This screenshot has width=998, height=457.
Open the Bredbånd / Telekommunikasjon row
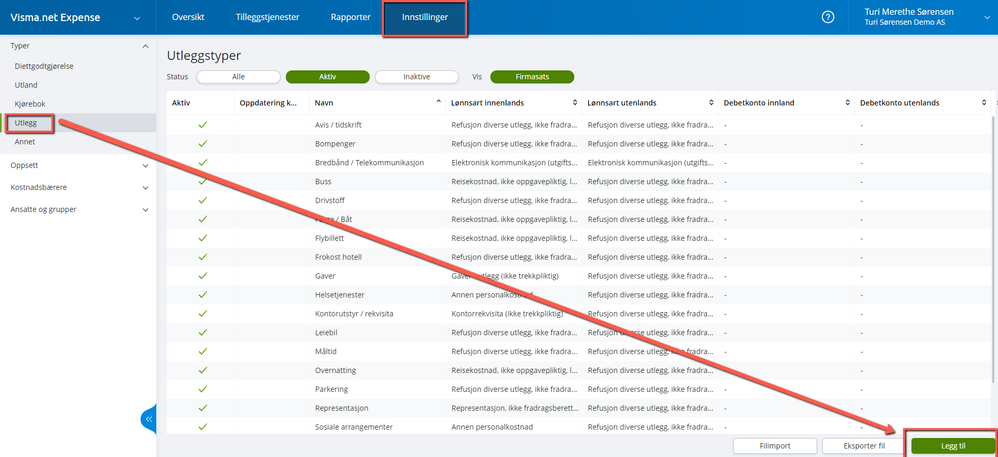pyautogui.click(x=578, y=162)
